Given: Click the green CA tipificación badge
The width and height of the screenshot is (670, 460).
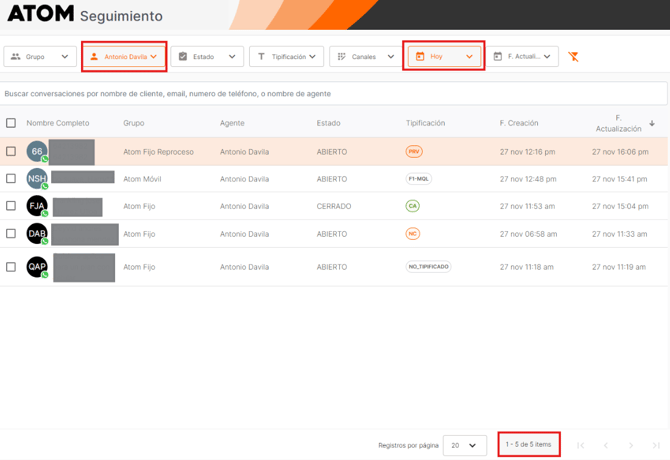Looking at the screenshot, I should click(x=413, y=206).
